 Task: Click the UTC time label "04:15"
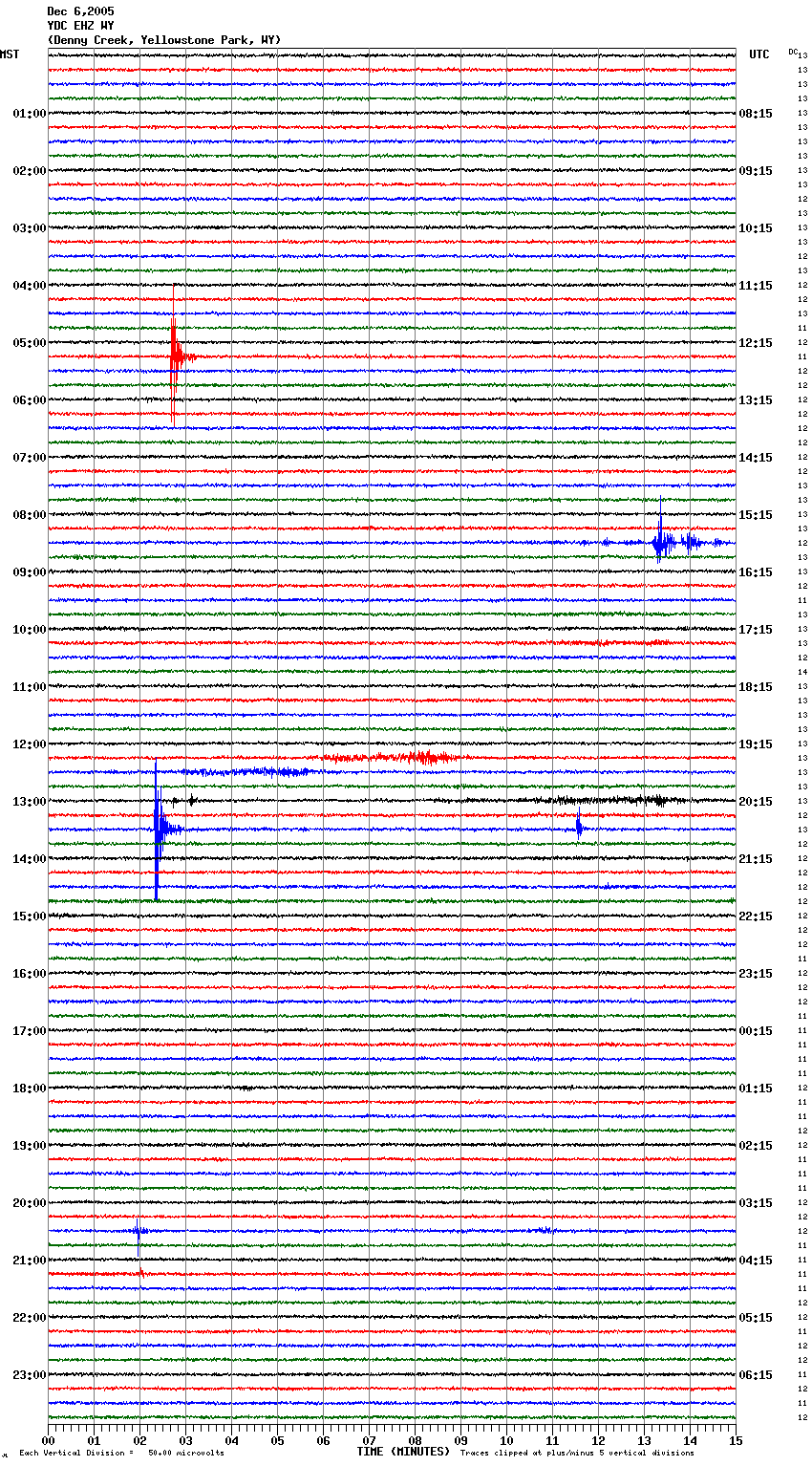coord(756,1261)
